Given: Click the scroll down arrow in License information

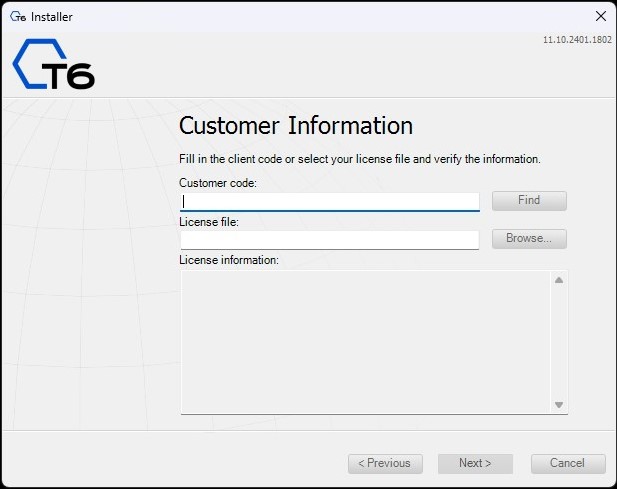Looking at the screenshot, I should click(559, 404).
